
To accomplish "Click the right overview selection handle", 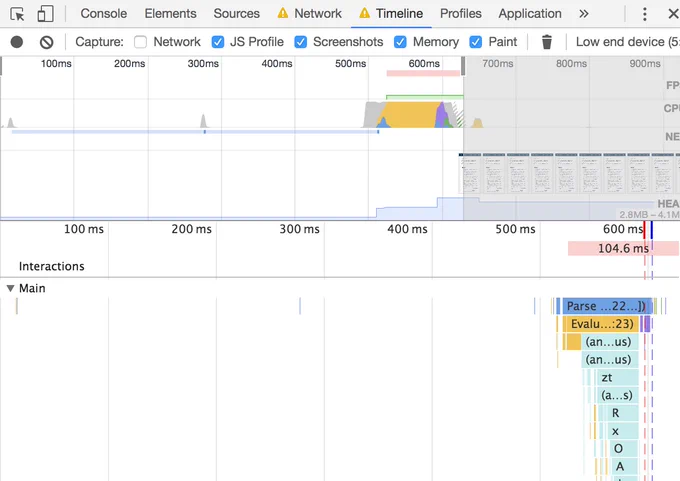I will click(463, 66).
